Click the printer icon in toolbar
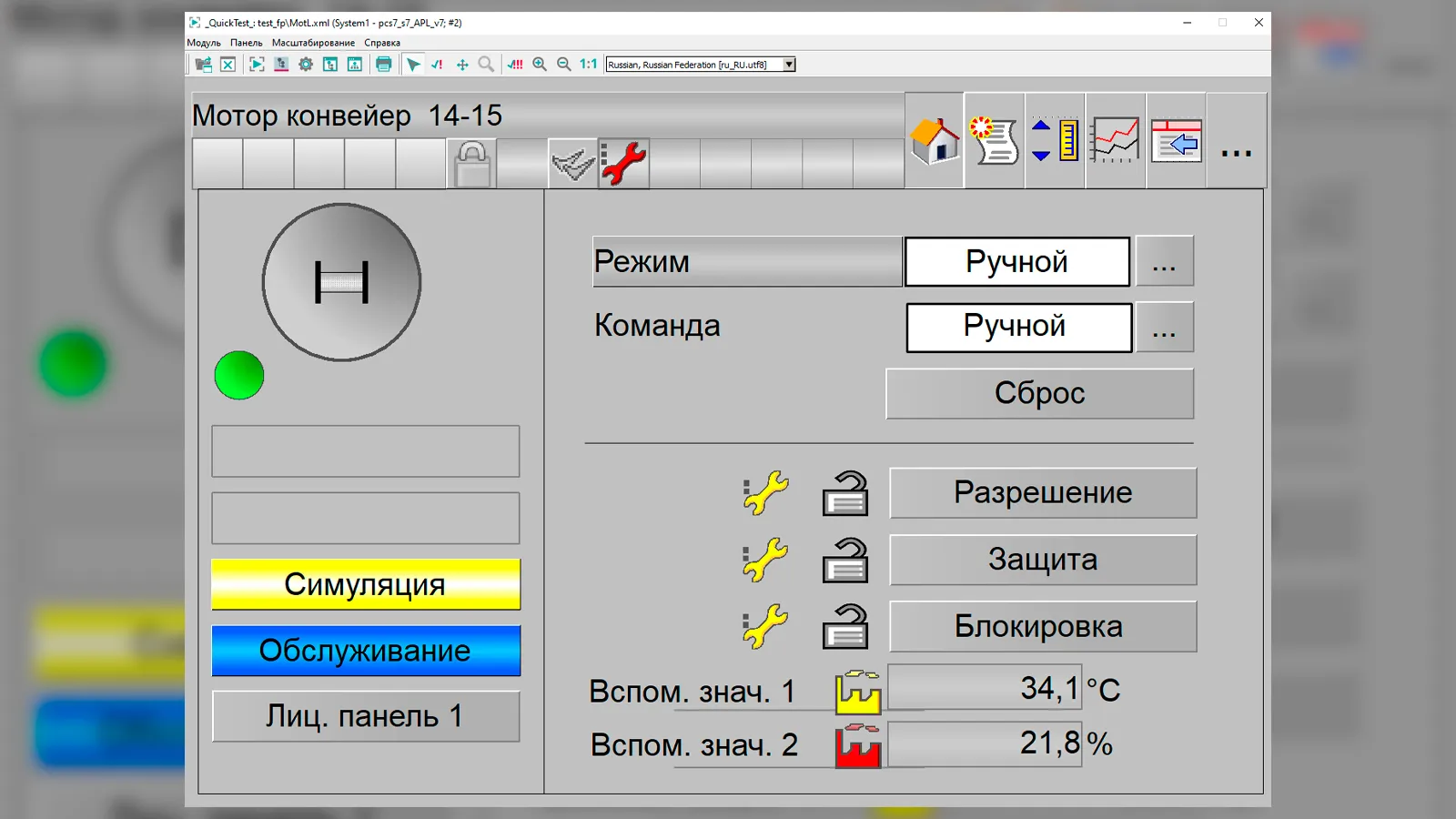This screenshot has height=819, width=1456. (384, 65)
